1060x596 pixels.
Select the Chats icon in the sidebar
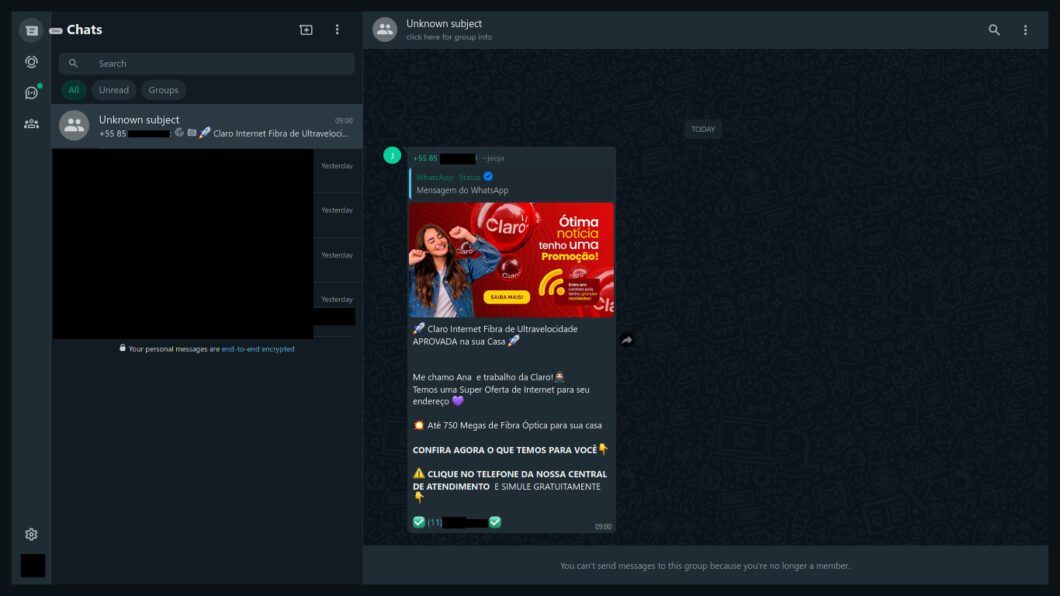31,29
